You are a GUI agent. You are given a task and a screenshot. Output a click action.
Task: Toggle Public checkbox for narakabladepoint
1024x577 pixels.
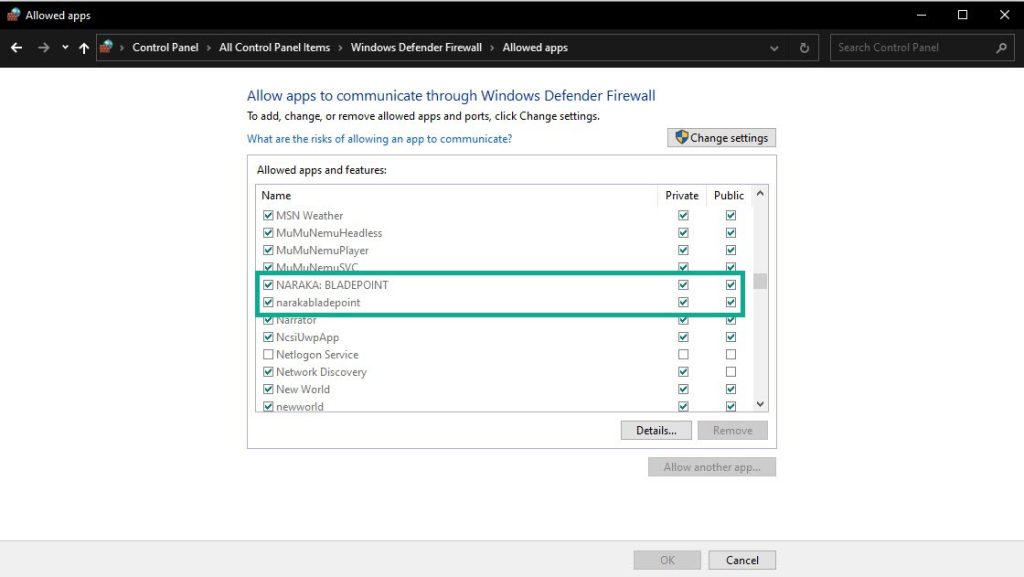(x=731, y=303)
